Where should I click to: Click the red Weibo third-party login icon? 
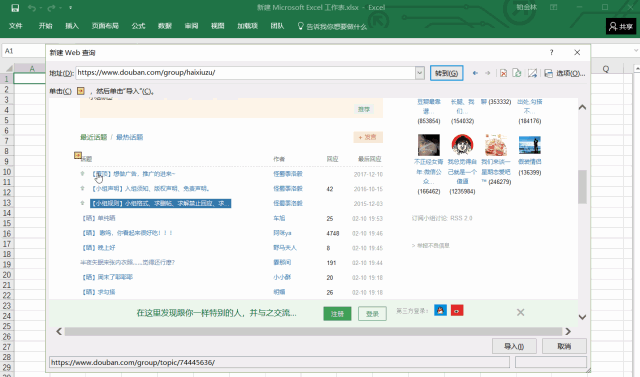(457, 310)
